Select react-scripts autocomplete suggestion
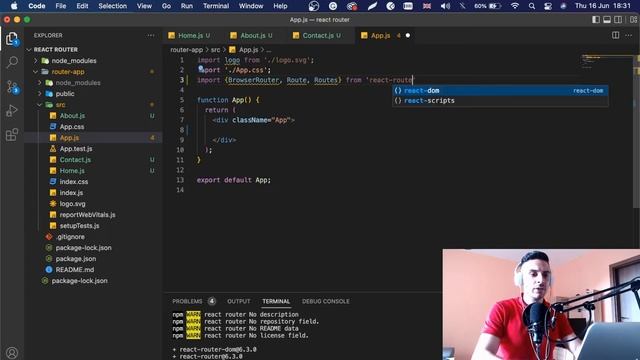The image size is (640, 360). tap(500, 101)
